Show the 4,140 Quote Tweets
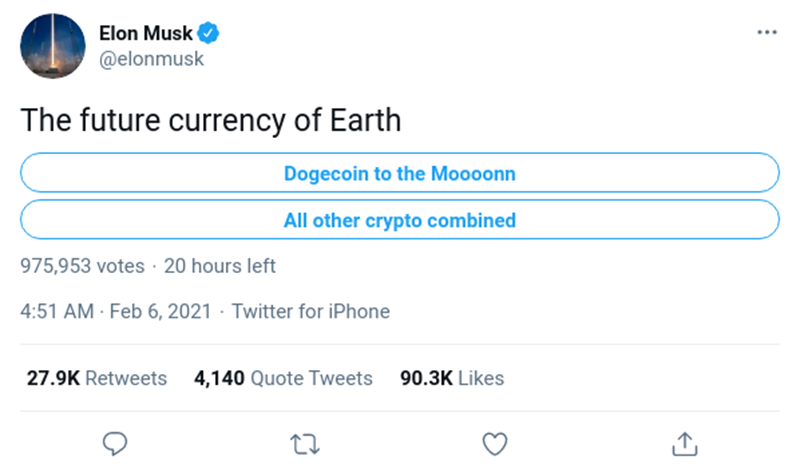The image size is (800, 476). coord(283,378)
